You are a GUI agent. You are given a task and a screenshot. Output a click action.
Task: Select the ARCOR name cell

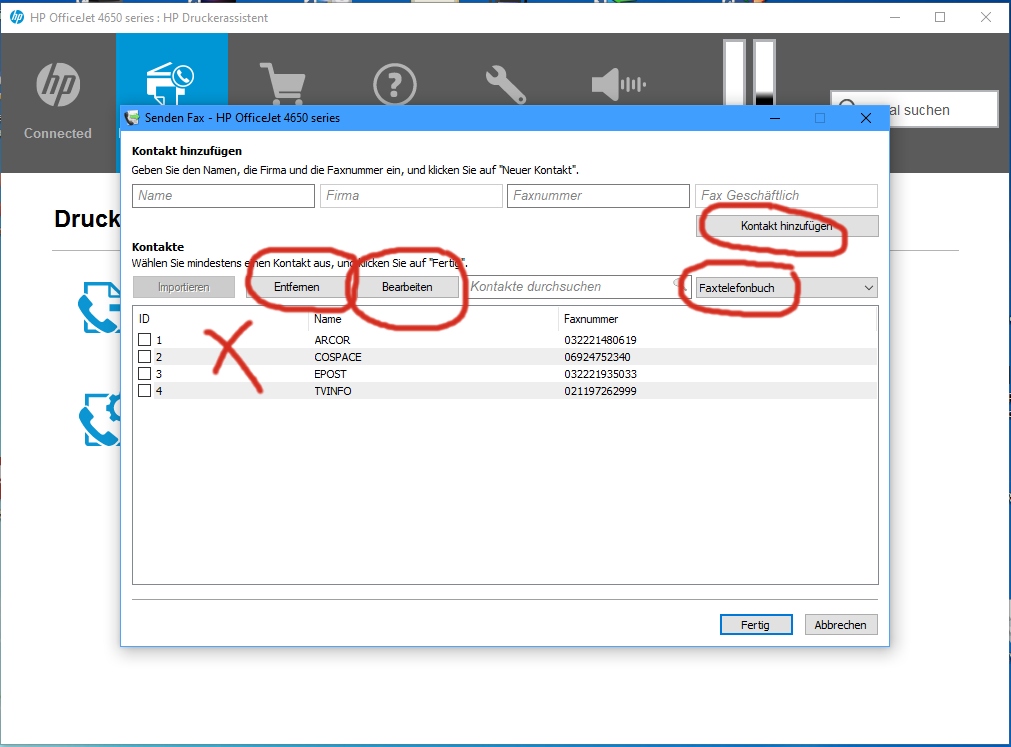click(x=332, y=340)
